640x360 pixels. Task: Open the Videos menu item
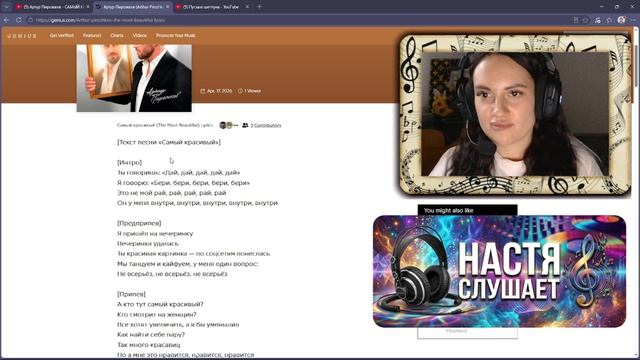tap(139, 36)
